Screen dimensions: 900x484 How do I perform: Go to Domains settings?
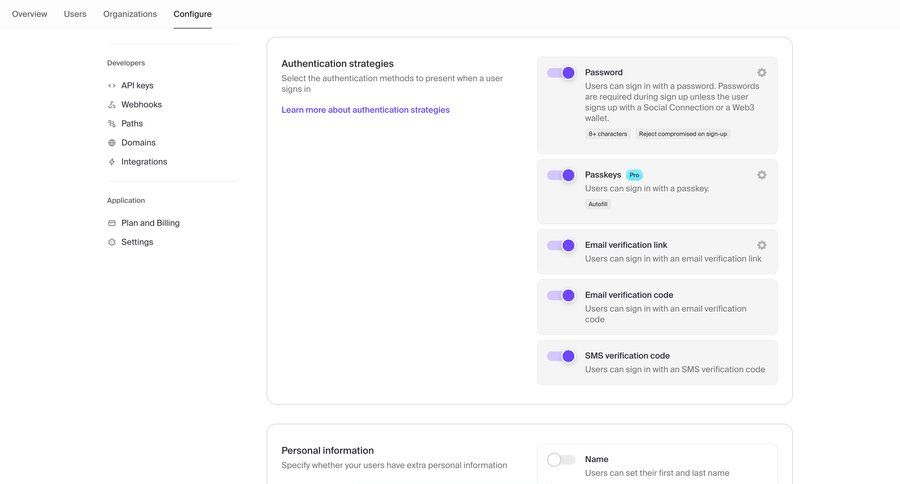[138, 142]
